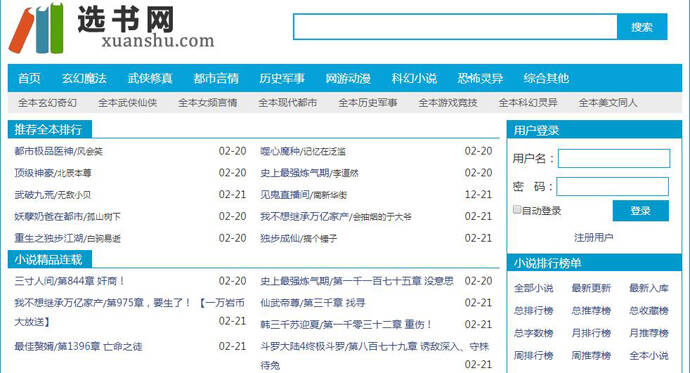Go to 恐怖灵异 category
This screenshot has height=373, width=690.
[480, 78]
